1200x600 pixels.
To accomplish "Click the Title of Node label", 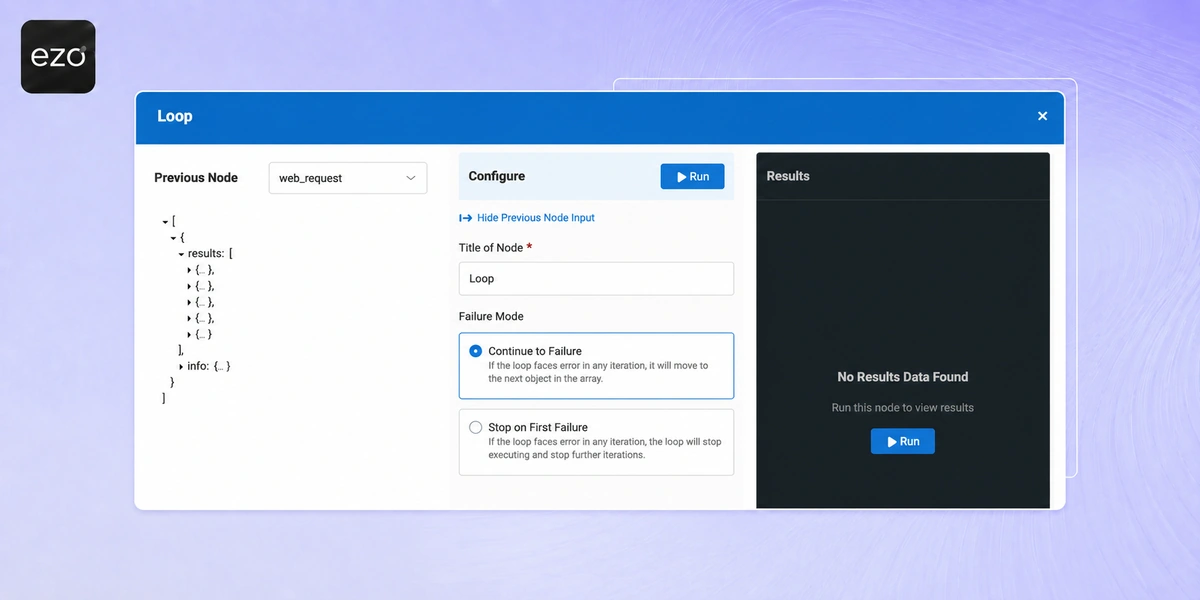I will tap(491, 247).
